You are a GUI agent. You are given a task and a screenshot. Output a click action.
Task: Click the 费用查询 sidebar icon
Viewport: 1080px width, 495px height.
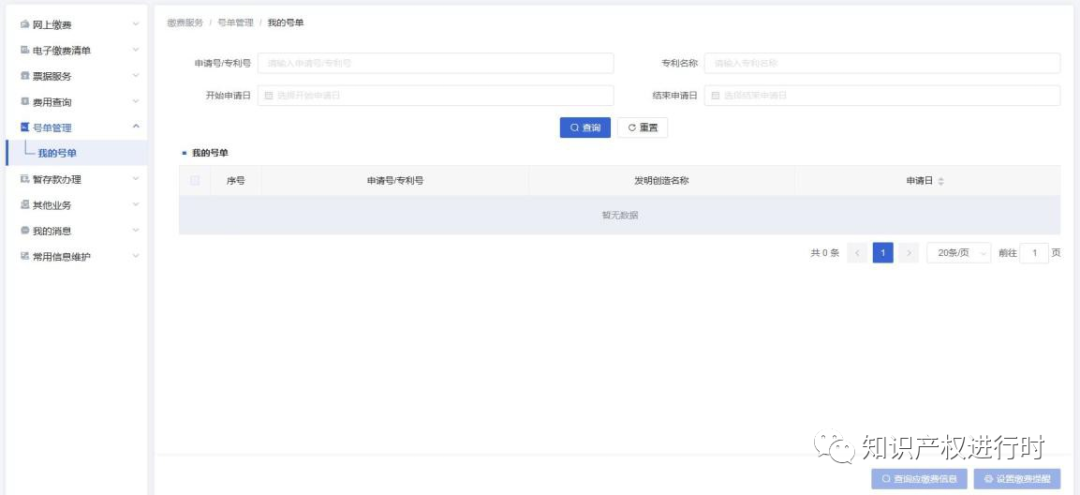[25, 102]
